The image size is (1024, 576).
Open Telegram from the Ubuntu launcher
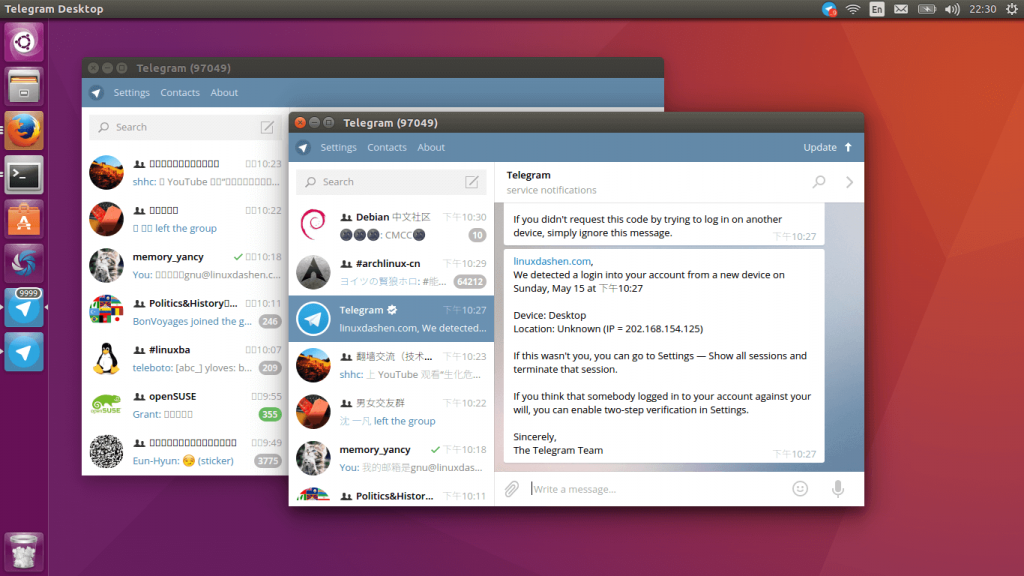click(22, 307)
